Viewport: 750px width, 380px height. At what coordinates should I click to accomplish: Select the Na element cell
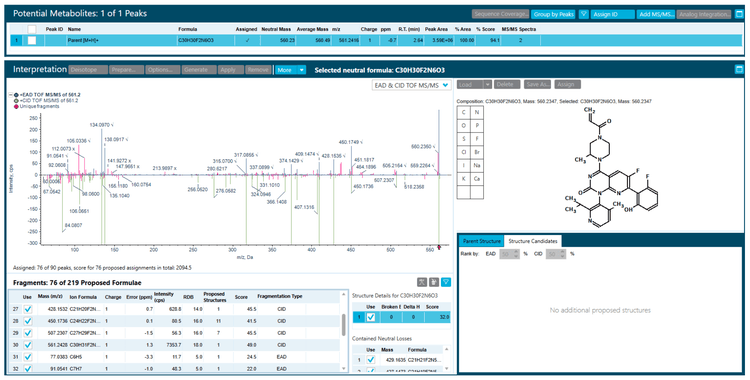(476, 165)
